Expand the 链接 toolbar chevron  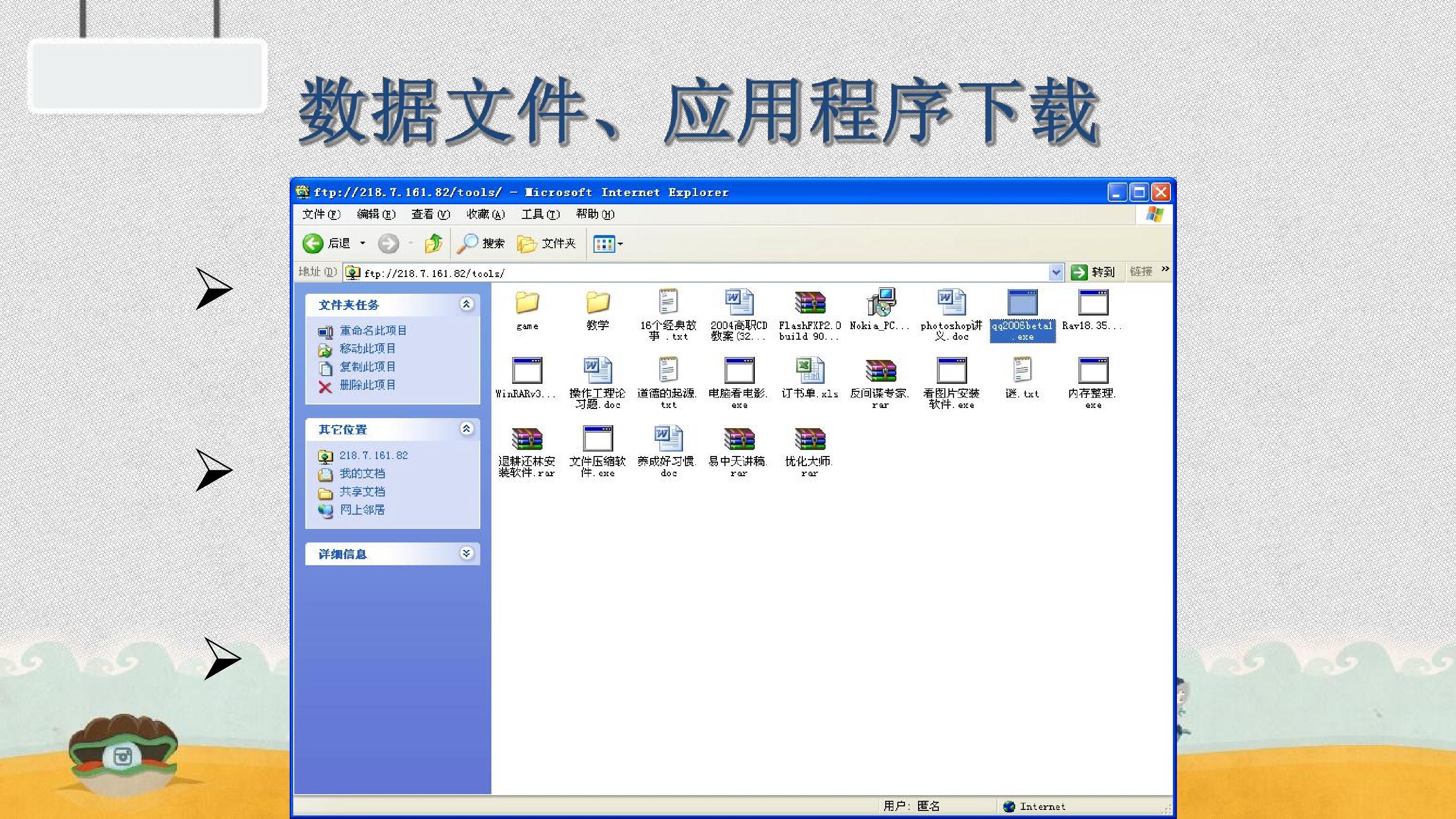1165,269
